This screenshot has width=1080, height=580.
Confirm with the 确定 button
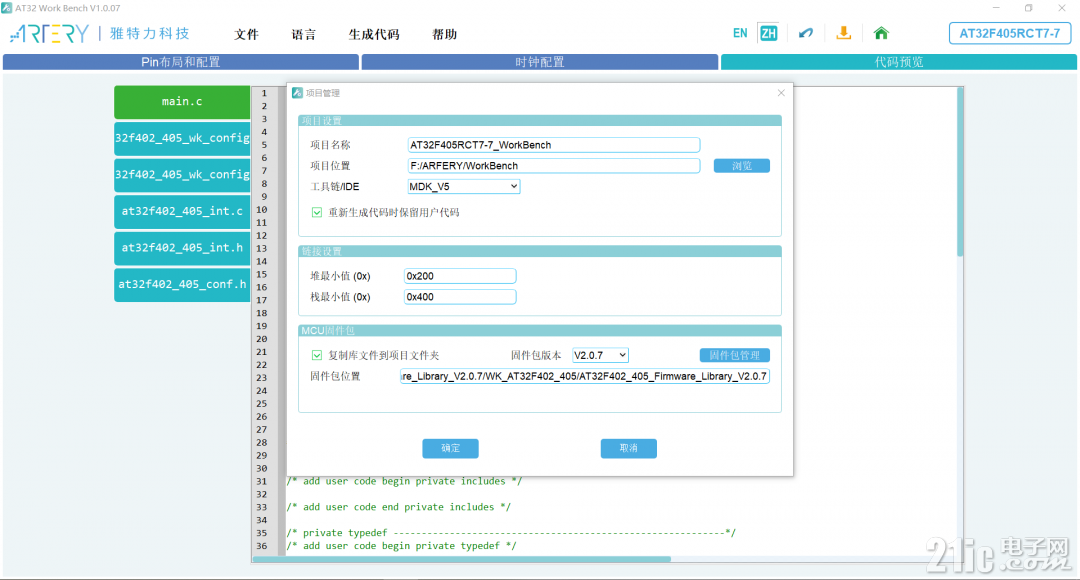pos(450,448)
